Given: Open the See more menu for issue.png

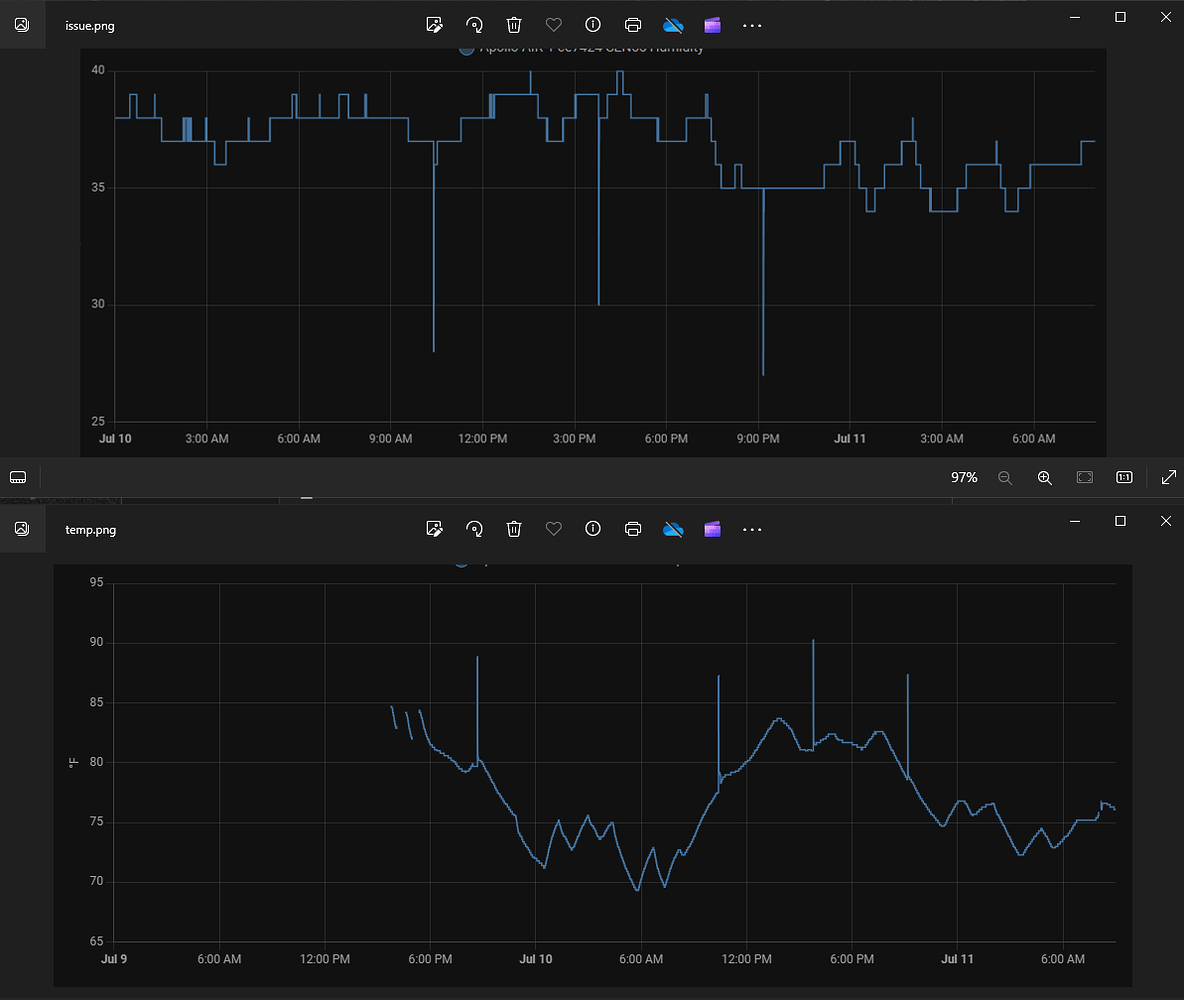Looking at the screenshot, I should pos(752,25).
